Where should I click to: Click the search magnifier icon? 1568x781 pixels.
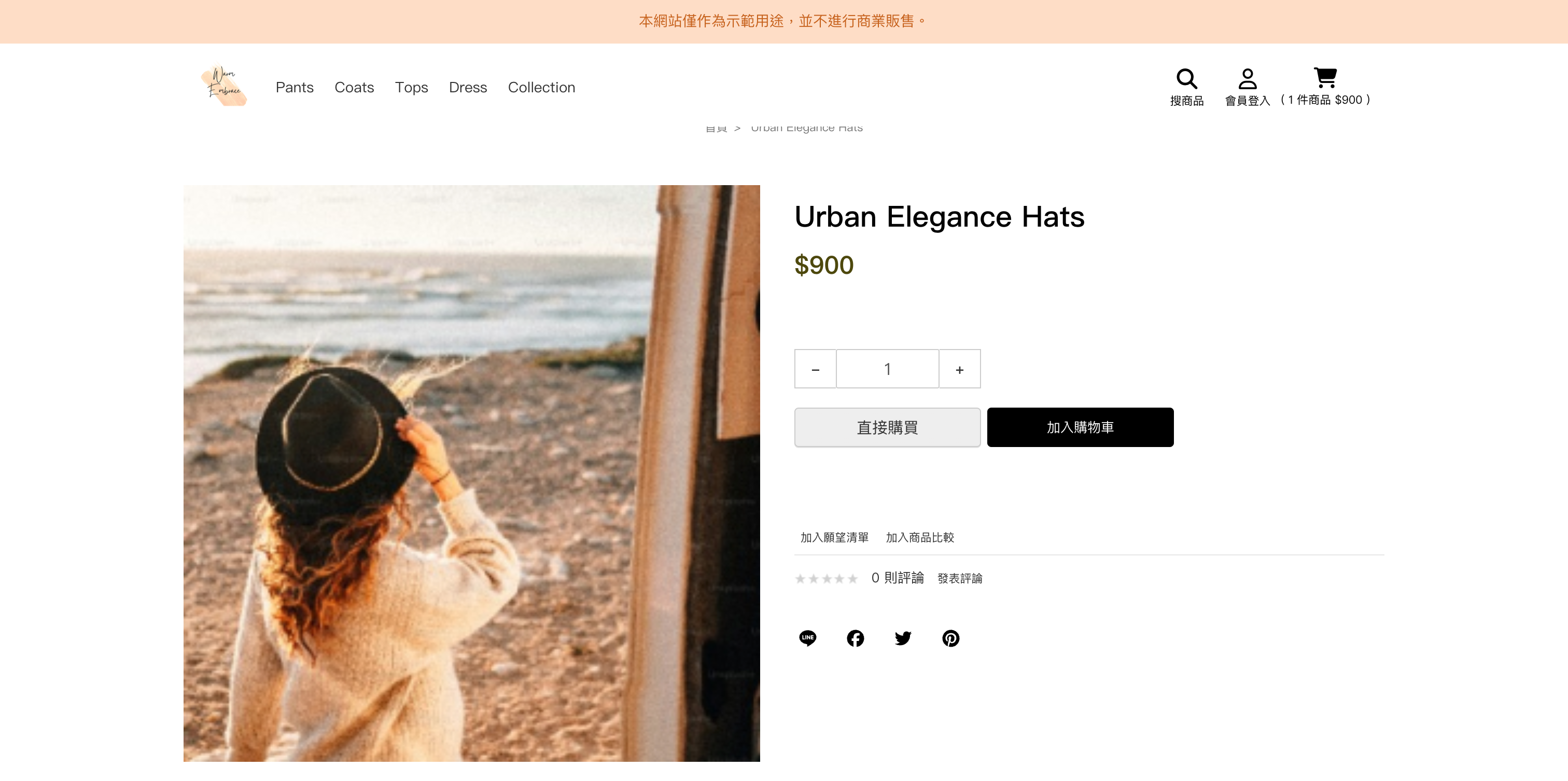tap(1186, 78)
